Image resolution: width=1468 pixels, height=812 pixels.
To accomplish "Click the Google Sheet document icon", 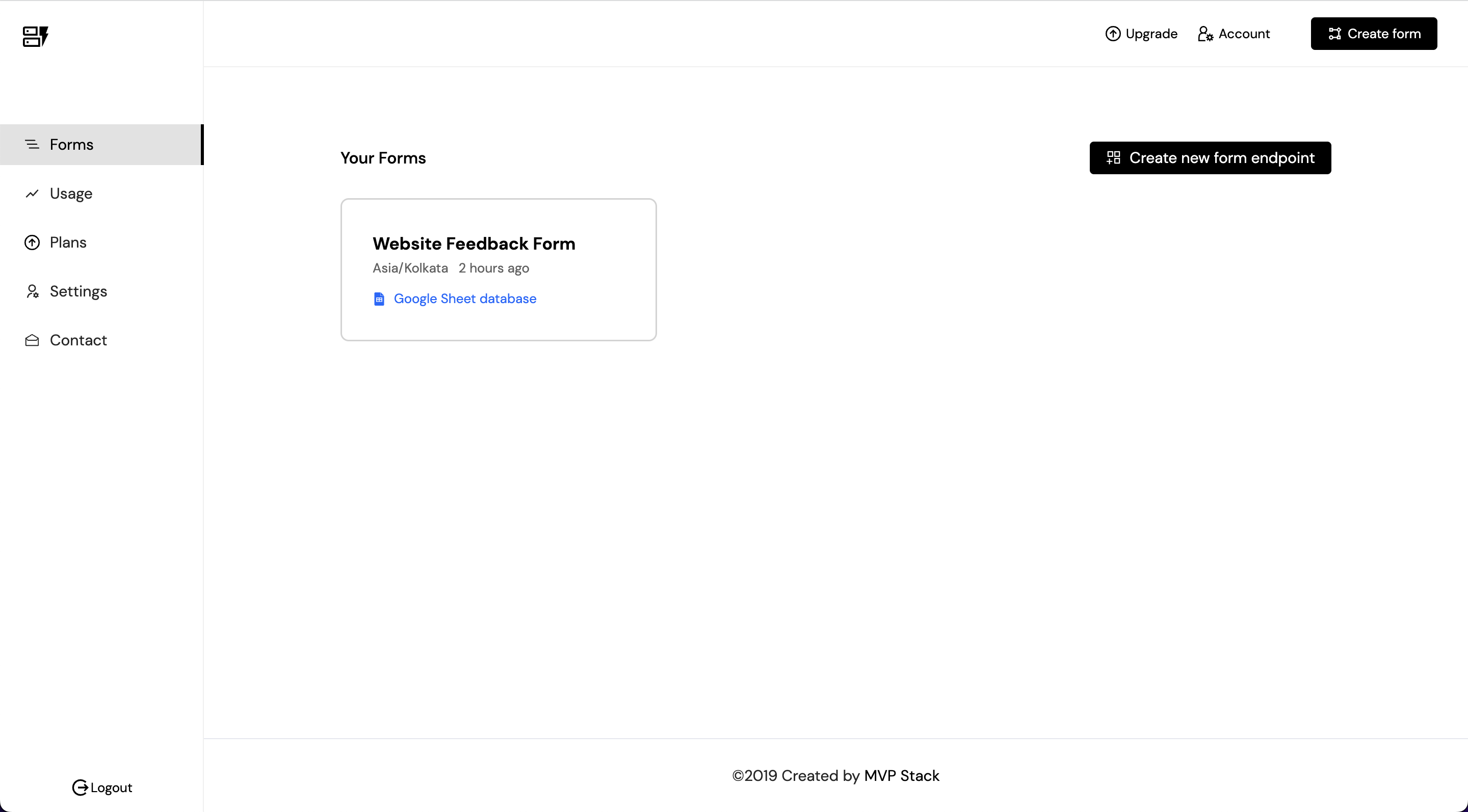I will (380, 299).
